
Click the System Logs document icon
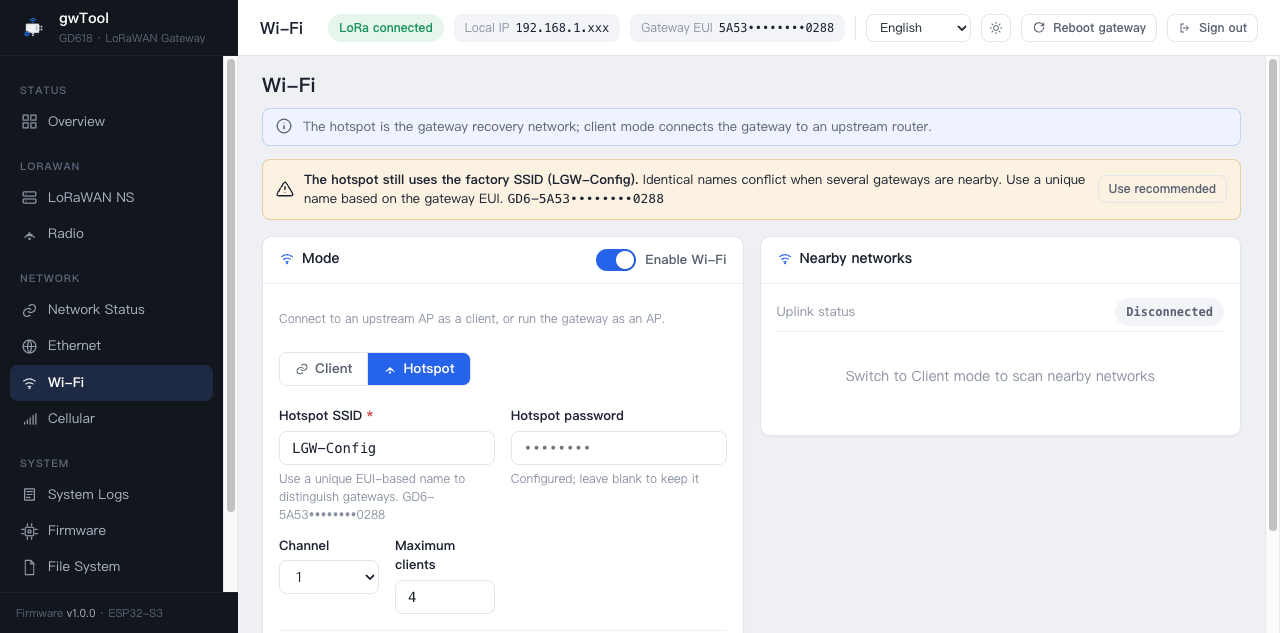tap(29, 494)
